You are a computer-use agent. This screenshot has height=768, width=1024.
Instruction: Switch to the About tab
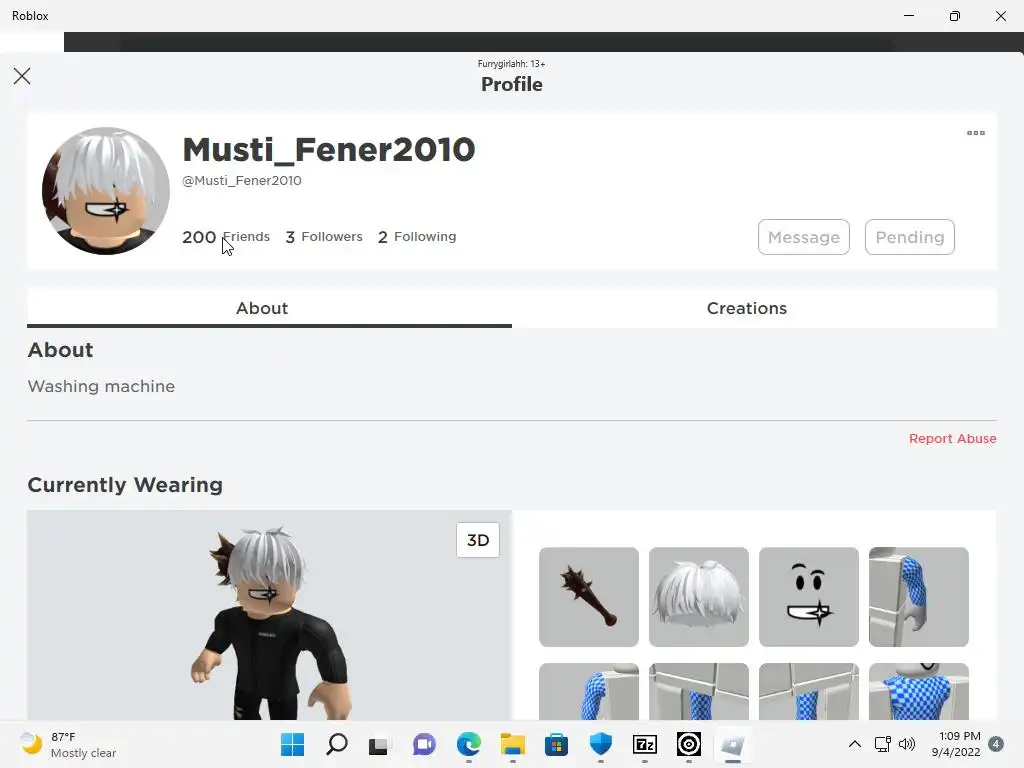click(x=269, y=308)
